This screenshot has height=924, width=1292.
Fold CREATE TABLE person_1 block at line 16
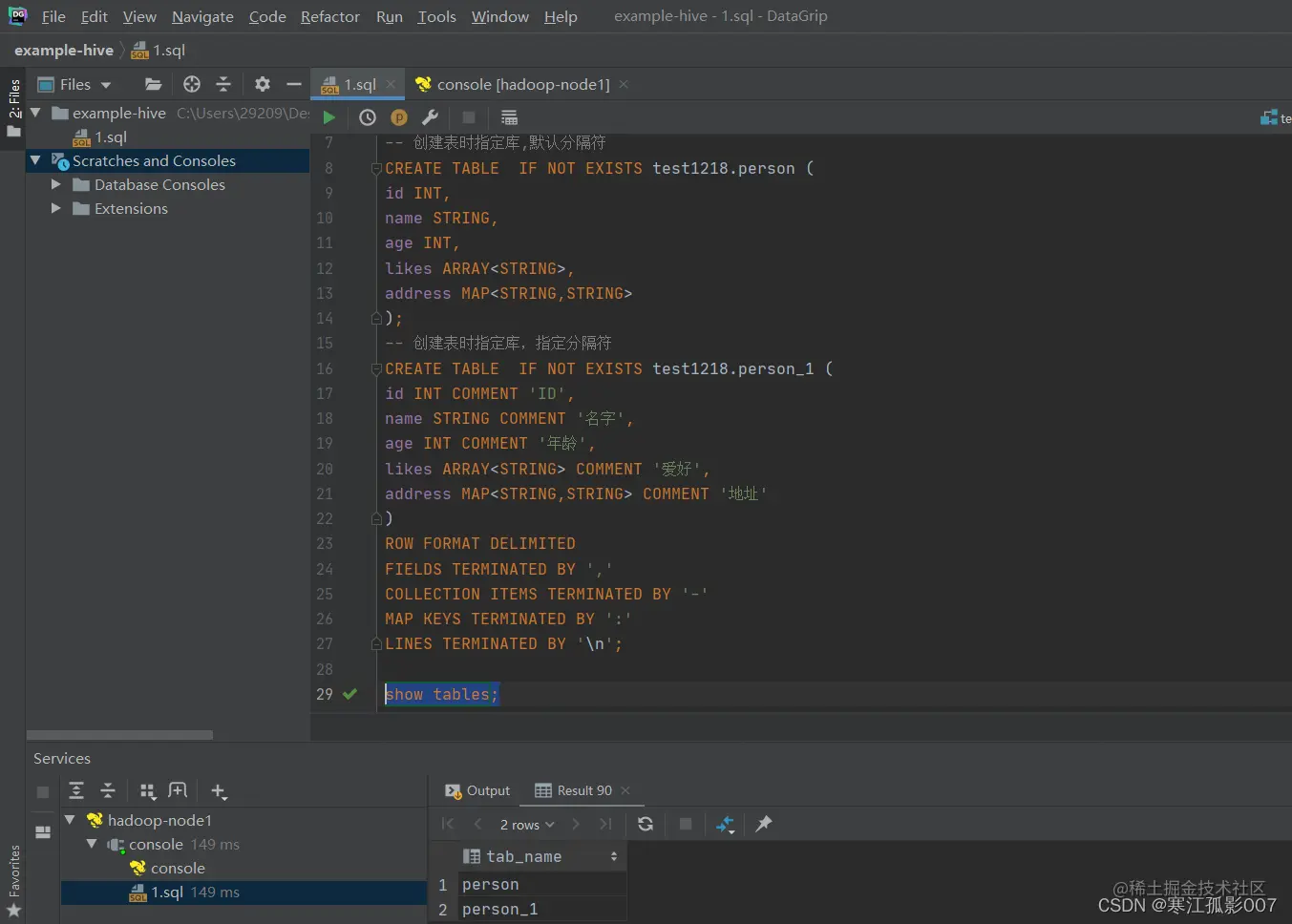pos(376,368)
